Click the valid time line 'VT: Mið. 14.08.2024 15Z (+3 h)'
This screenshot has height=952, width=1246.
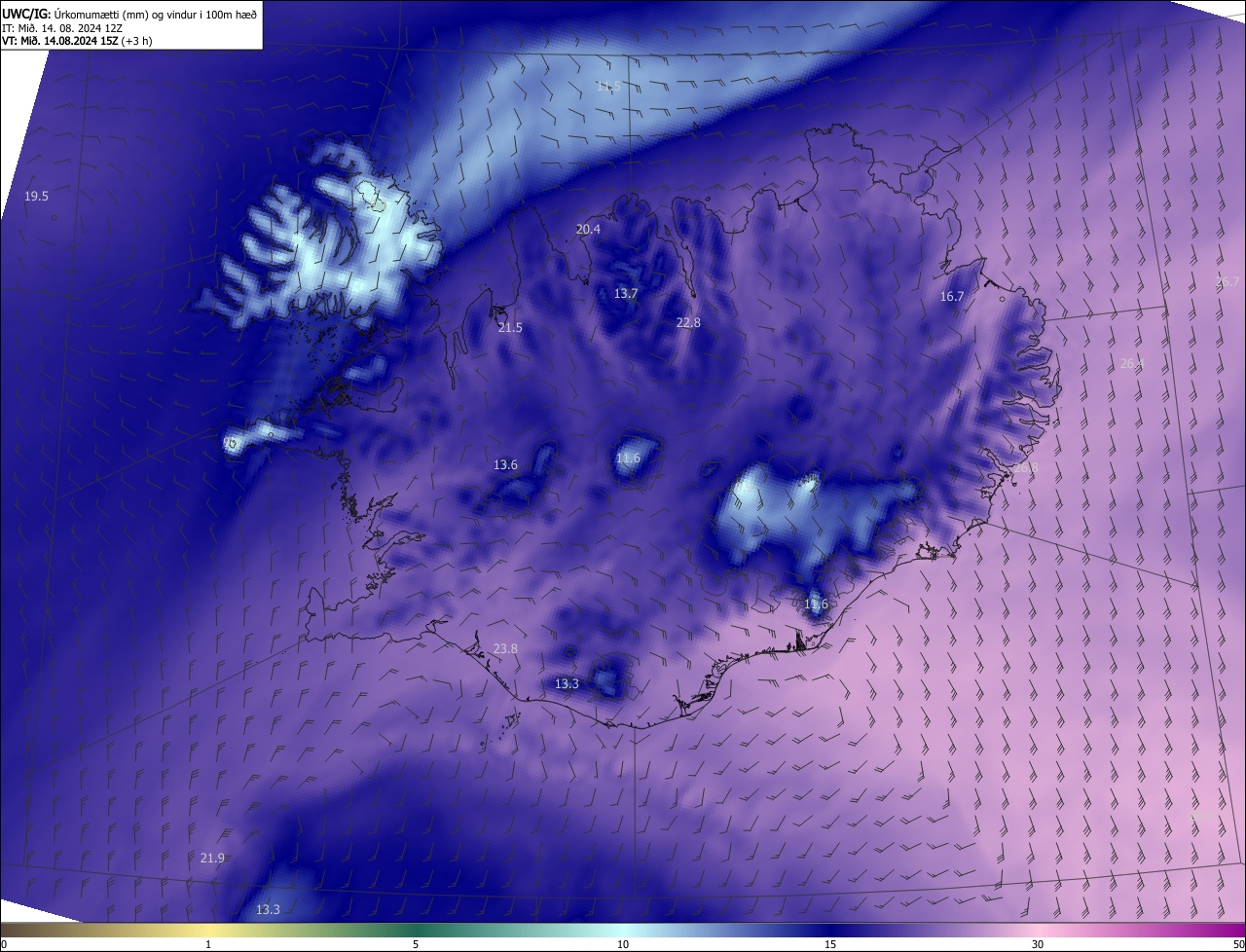[76, 41]
